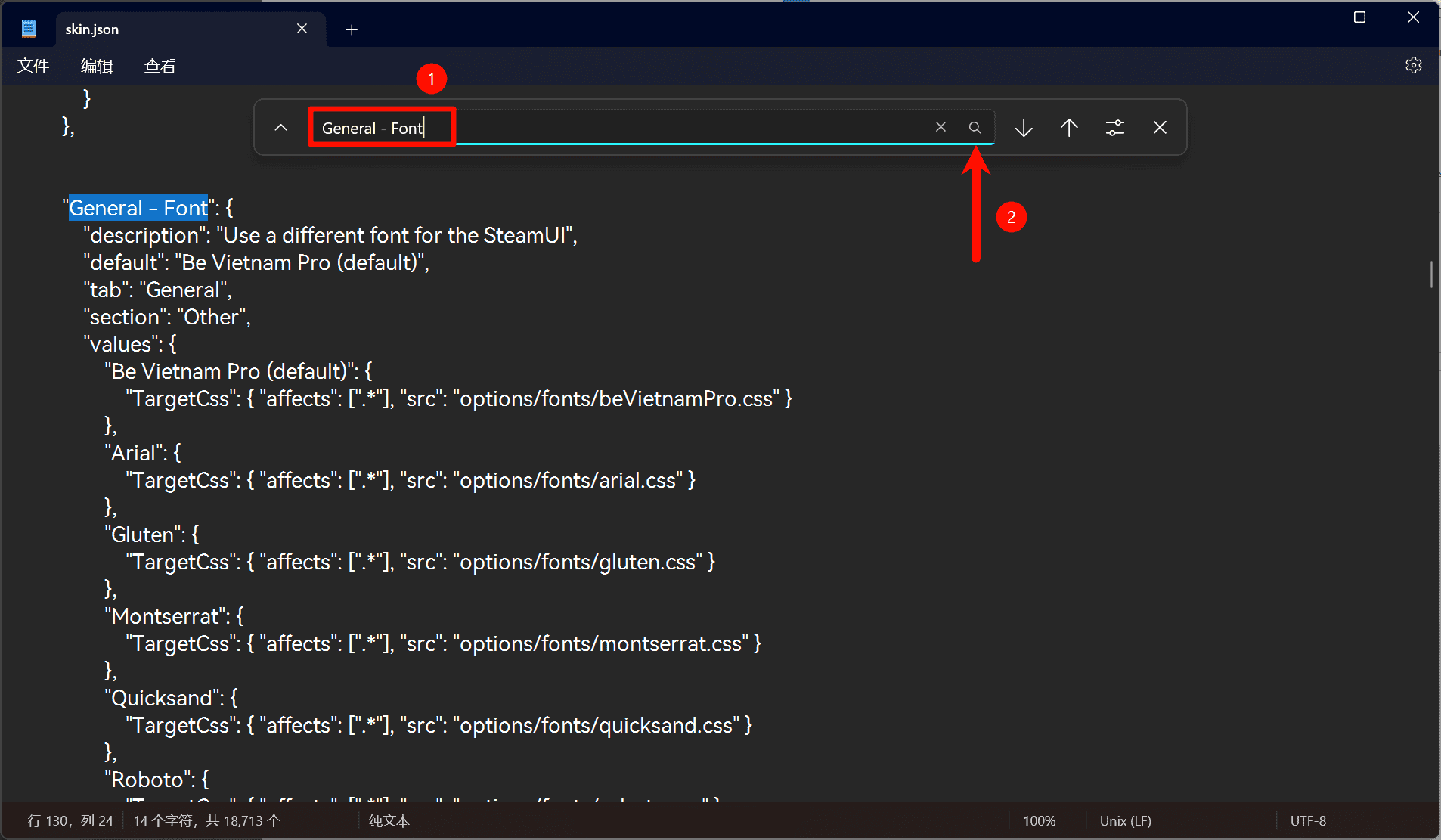Click the Notepad app icon in title bar
Screen dimensions: 1441x840
pos(29,29)
